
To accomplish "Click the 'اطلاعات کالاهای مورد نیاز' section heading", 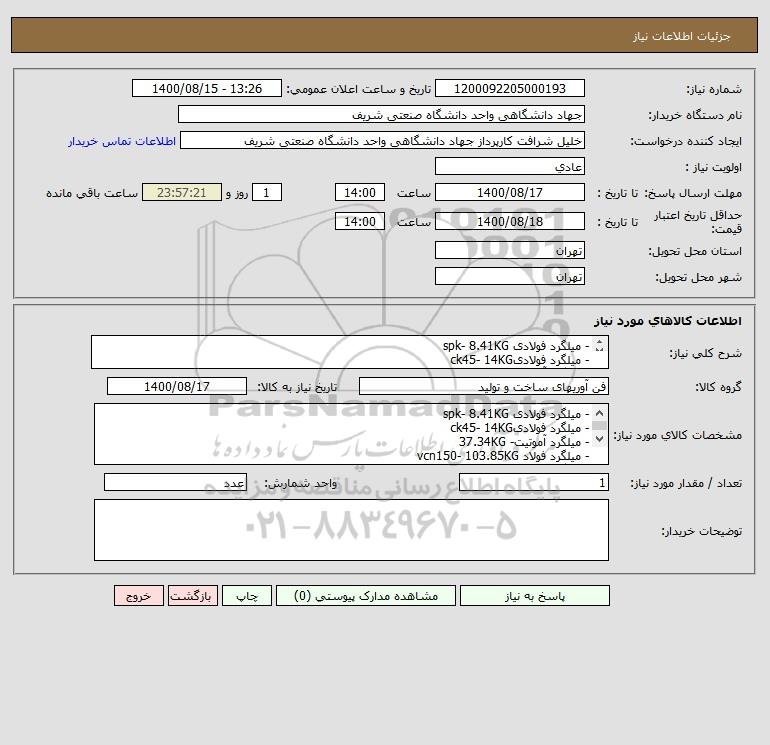I will click(x=668, y=321).
